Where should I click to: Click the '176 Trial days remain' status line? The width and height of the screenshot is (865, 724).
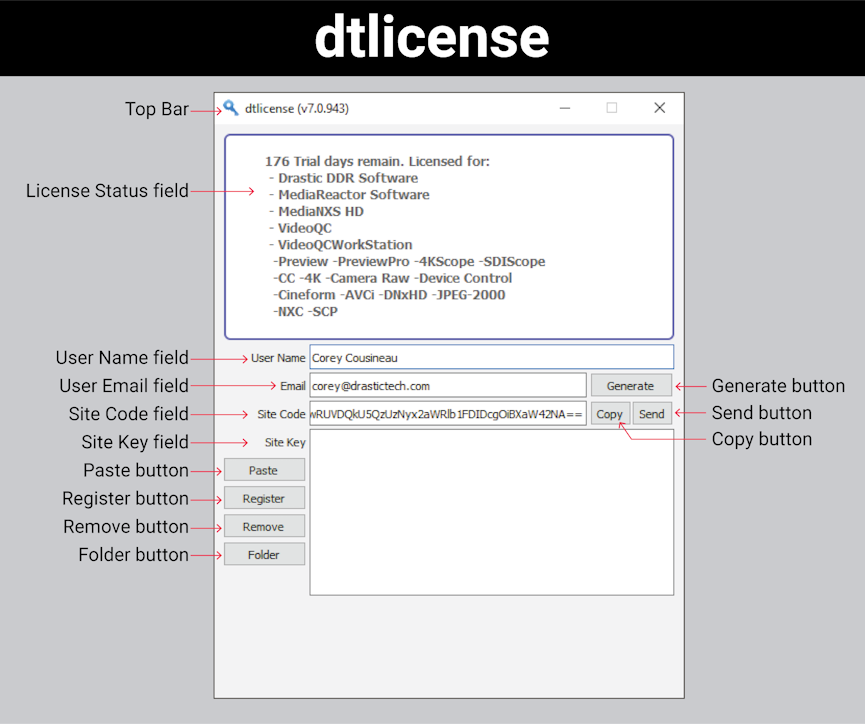pyautogui.click(x=377, y=162)
